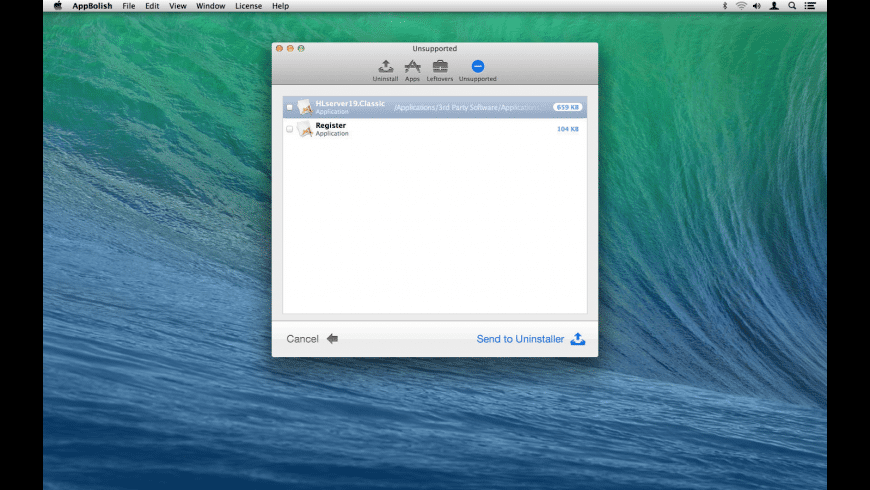Click the 659 KB size badge
Image resolution: width=870 pixels, height=490 pixels.
[568, 107]
